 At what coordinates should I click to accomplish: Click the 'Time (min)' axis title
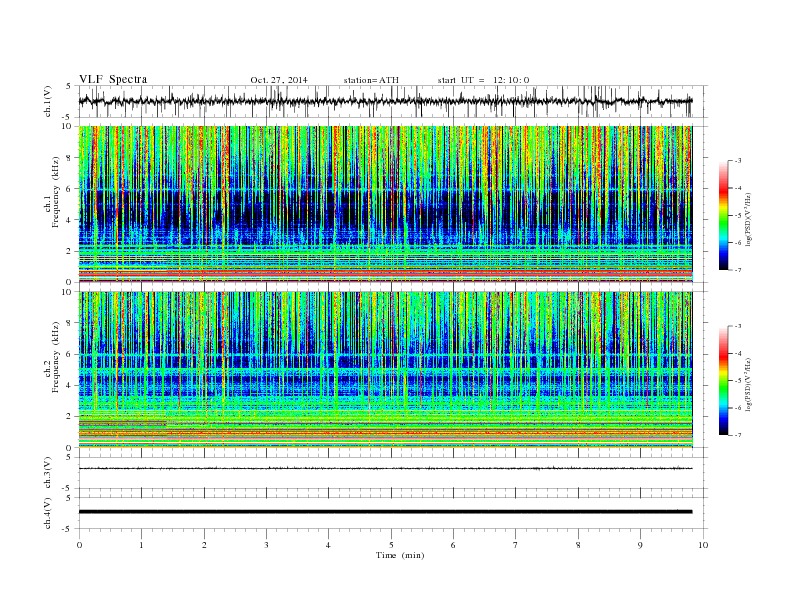coord(400,555)
